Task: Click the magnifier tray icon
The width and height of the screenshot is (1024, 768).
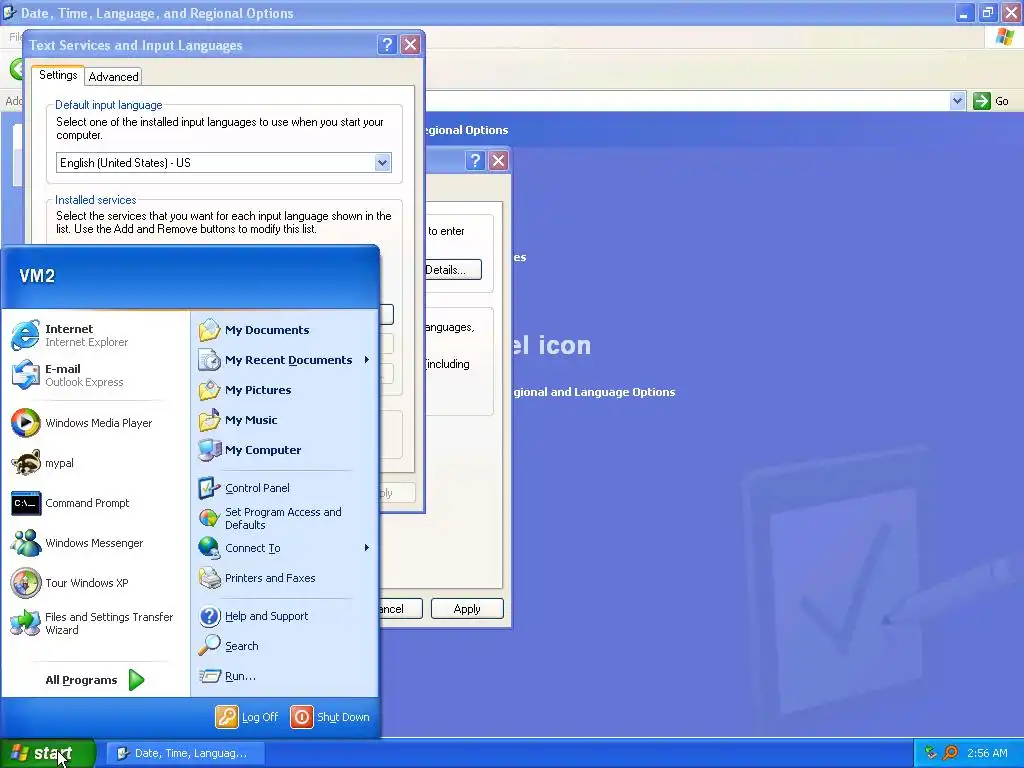Action: pos(950,753)
